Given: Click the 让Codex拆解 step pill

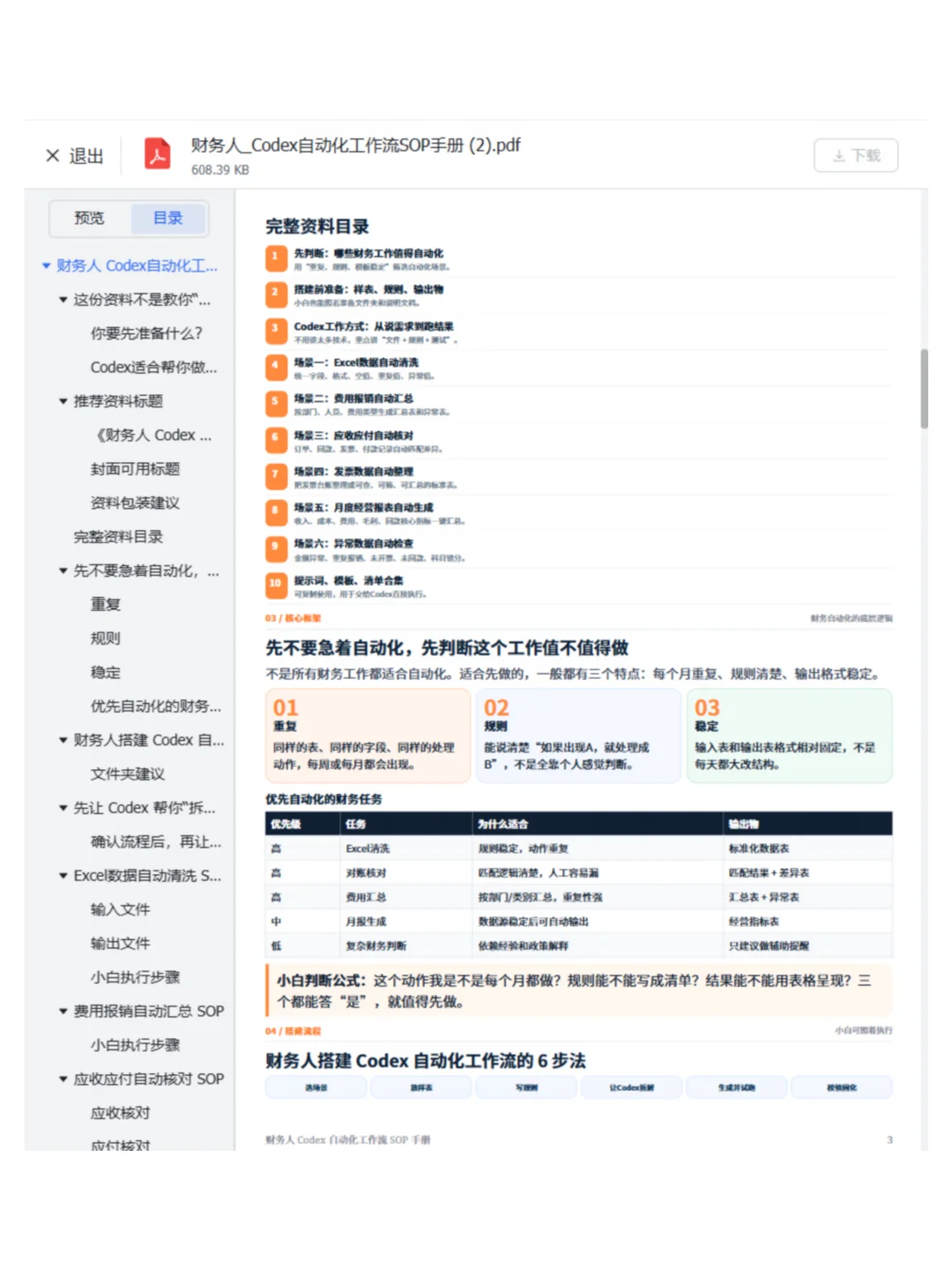Looking at the screenshot, I should point(631,1087).
